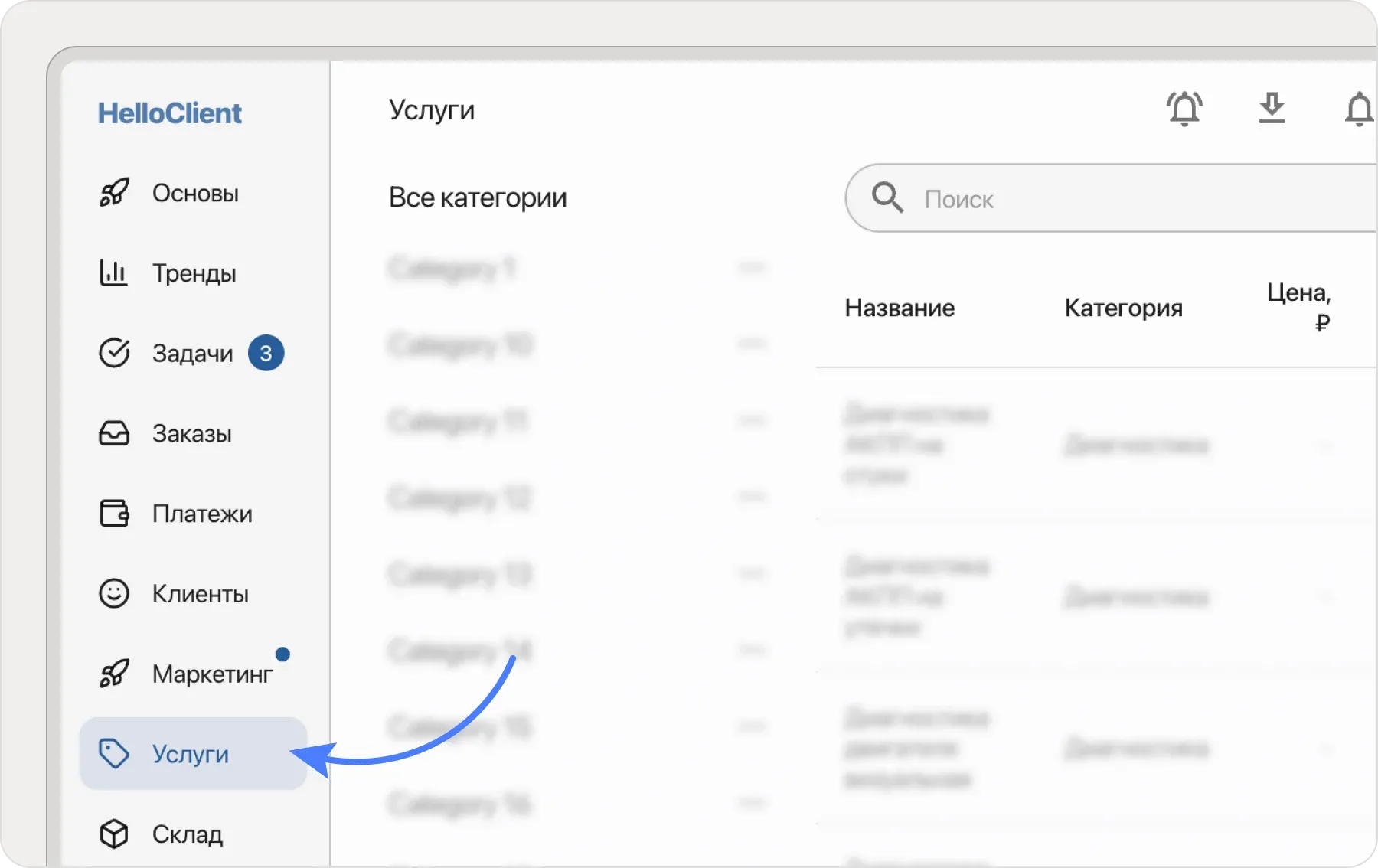
Task: Open the alarm bell icon in the toolbar
Action: [1185, 109]
